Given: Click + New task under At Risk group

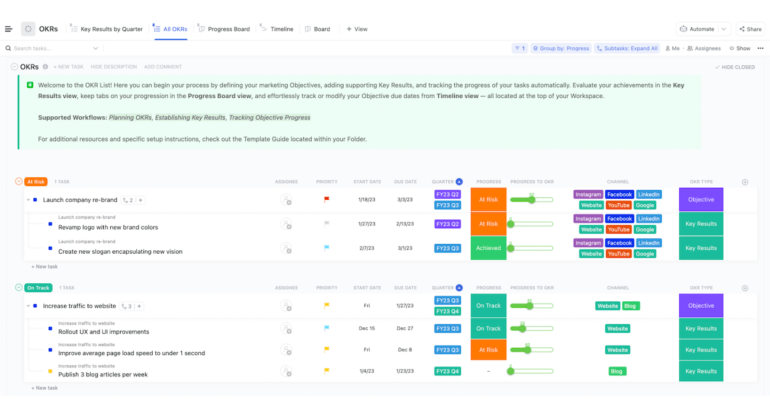Looking at the screenshot, I should pyautogui.click(x=44, y=266).
